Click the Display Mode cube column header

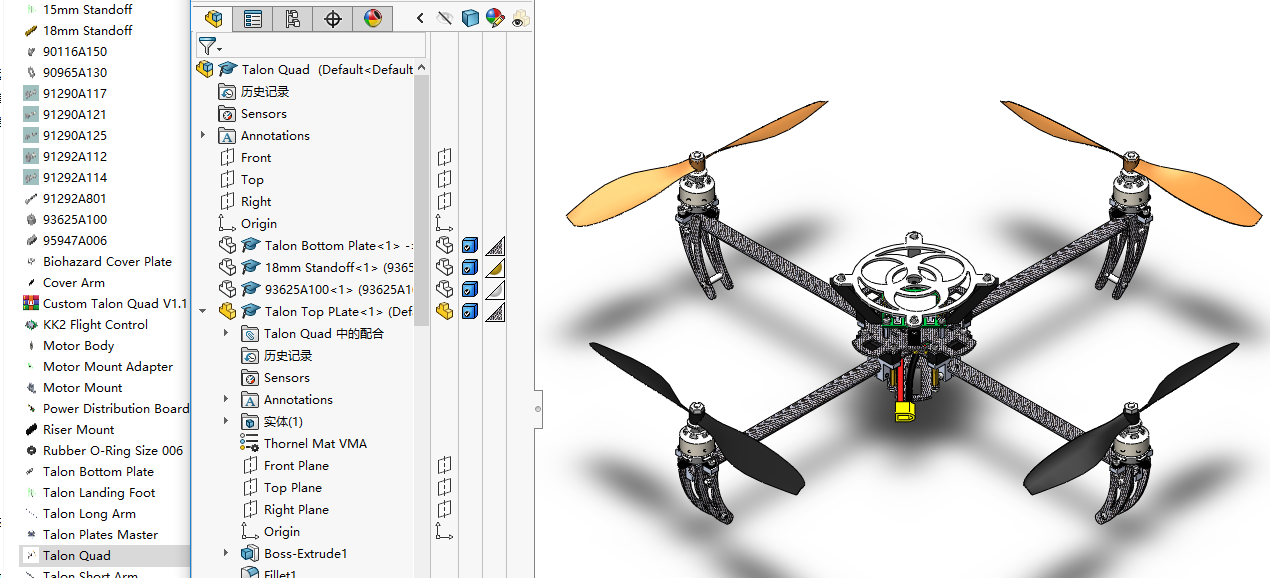(470, 18)
